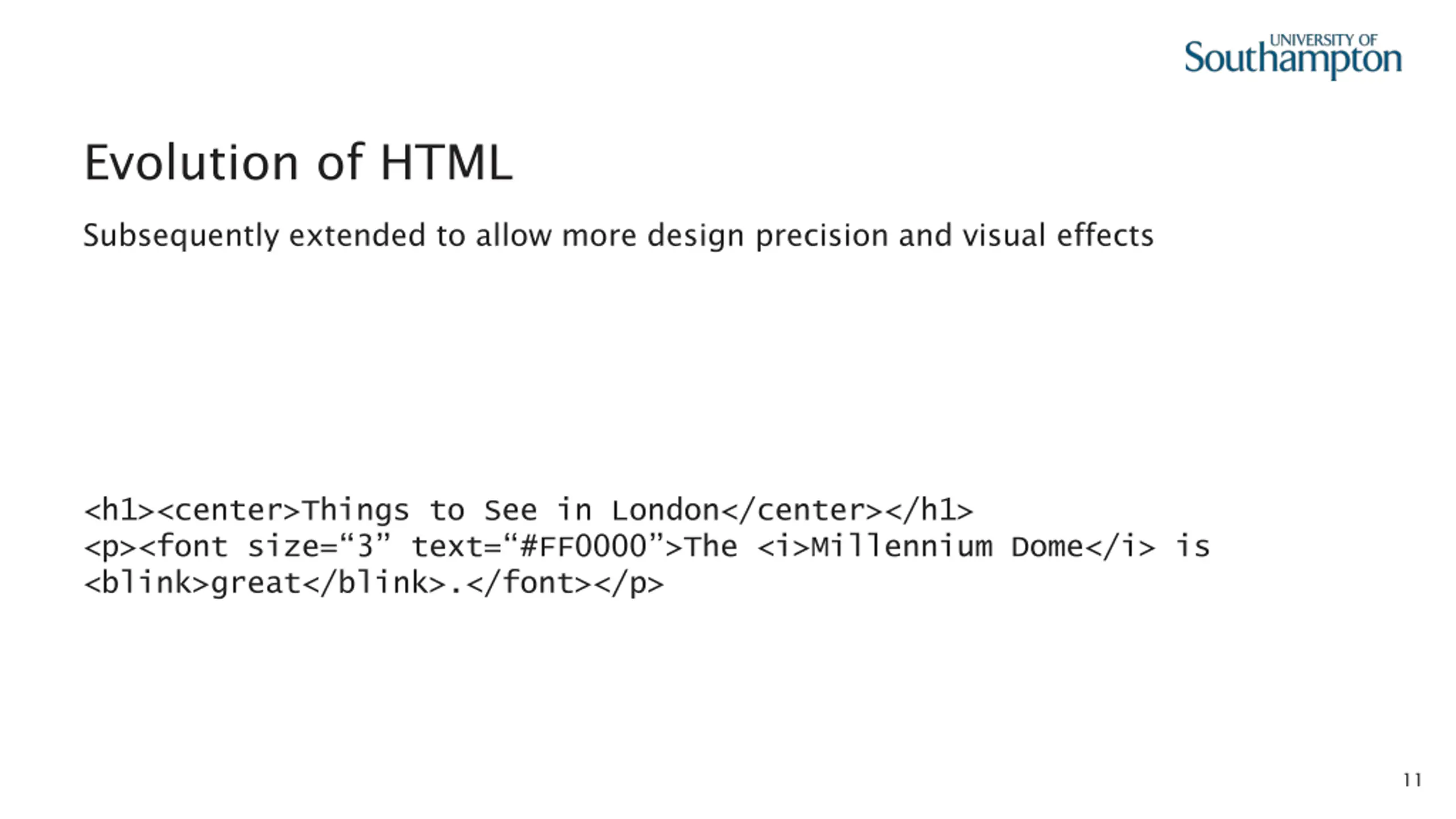Image resolution: width=1456 pixels, height=819 pixels.
Task: Click the closing </font> tag
Action: coord(529,583)
